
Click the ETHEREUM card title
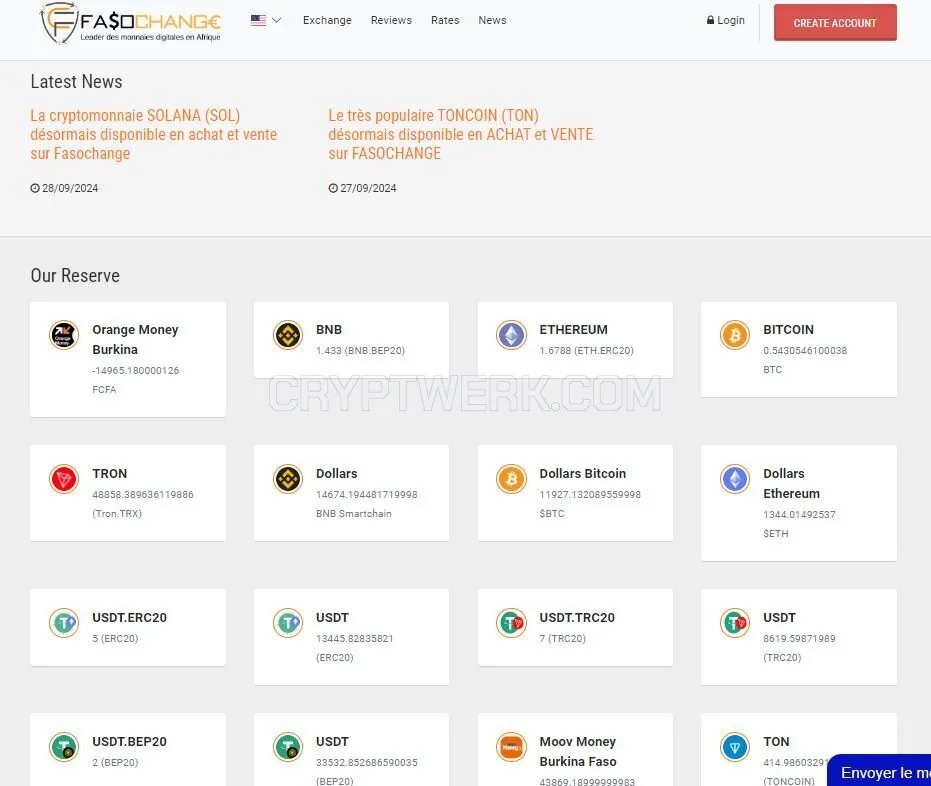coord(574,329)
